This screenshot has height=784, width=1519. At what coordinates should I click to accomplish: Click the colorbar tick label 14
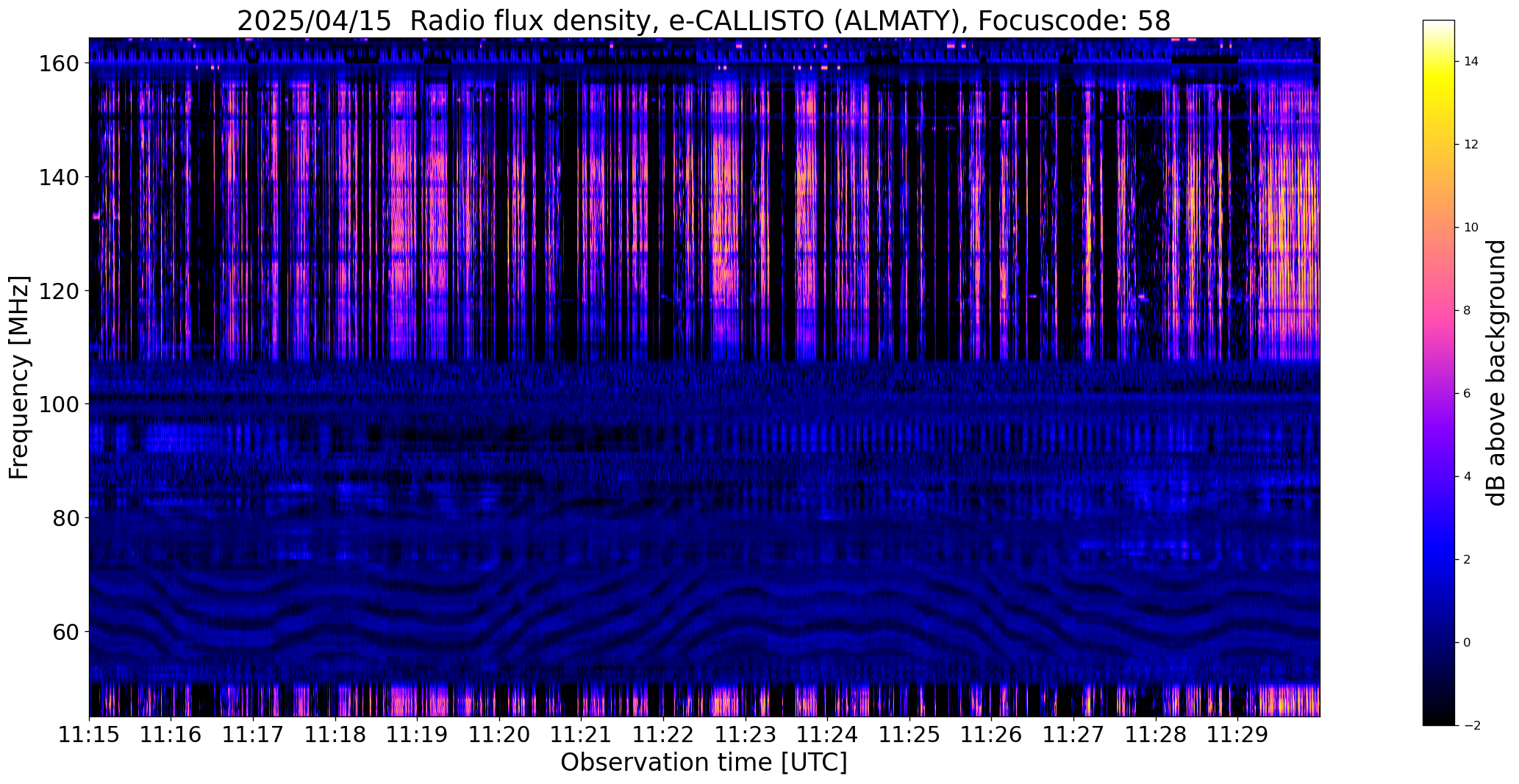click(x=1471, y=62)
